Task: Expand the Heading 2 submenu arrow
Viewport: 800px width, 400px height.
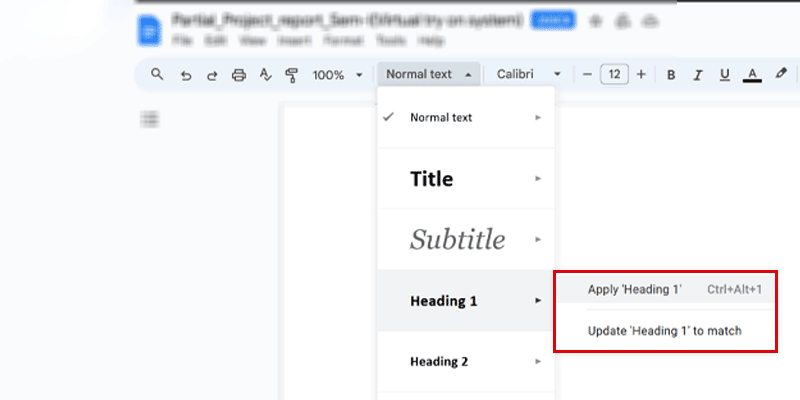Action: tap(538, 362)
